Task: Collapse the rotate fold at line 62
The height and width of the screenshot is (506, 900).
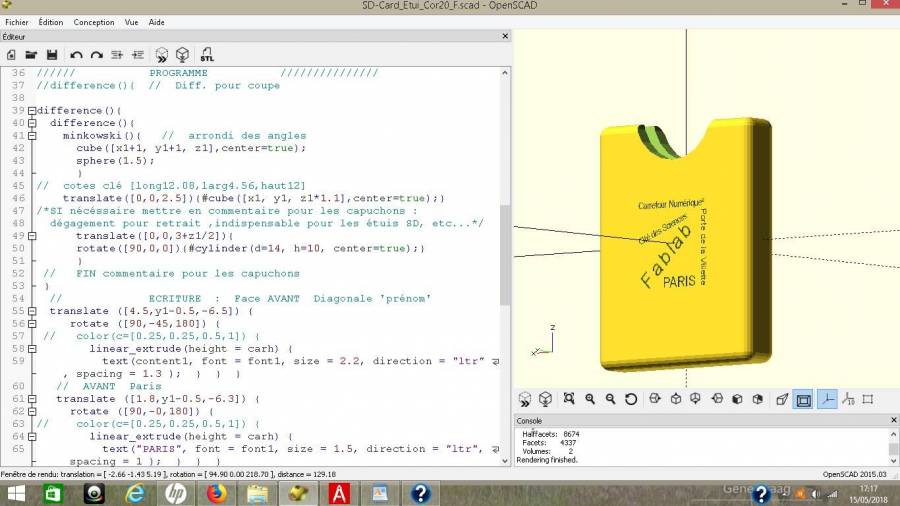Action: tap(32, 411)
